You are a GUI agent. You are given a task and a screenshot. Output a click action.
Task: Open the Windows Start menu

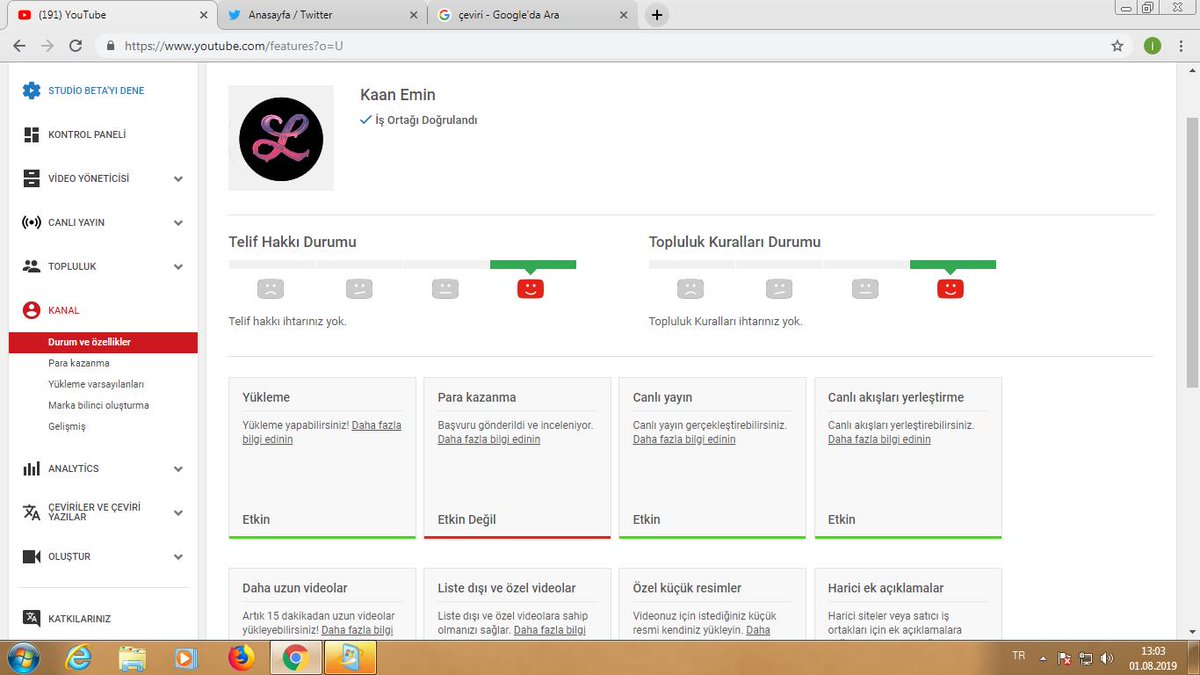click(x=22, y=657)
